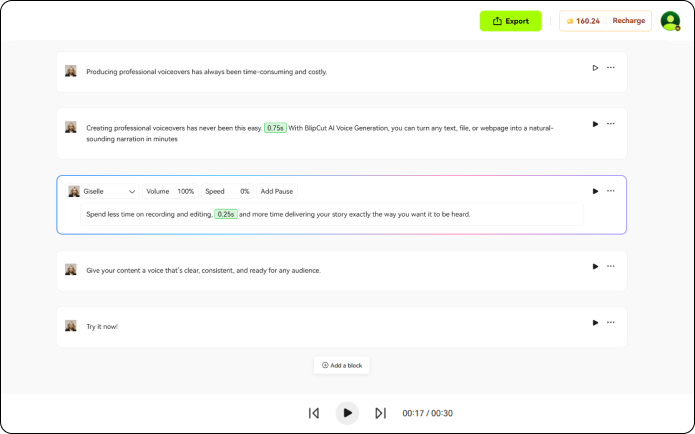Add a block below the script
This screenshot has height=434, width=695.
[x=342, y=365]
